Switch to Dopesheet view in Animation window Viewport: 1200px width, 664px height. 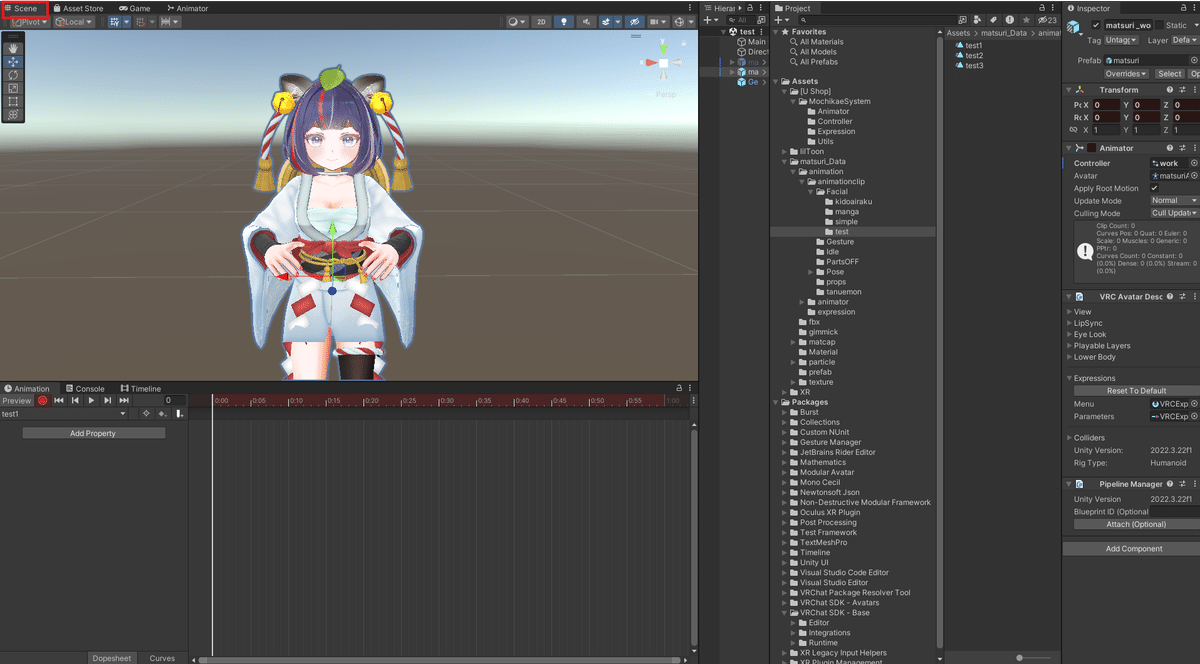(x=111, y=658)
